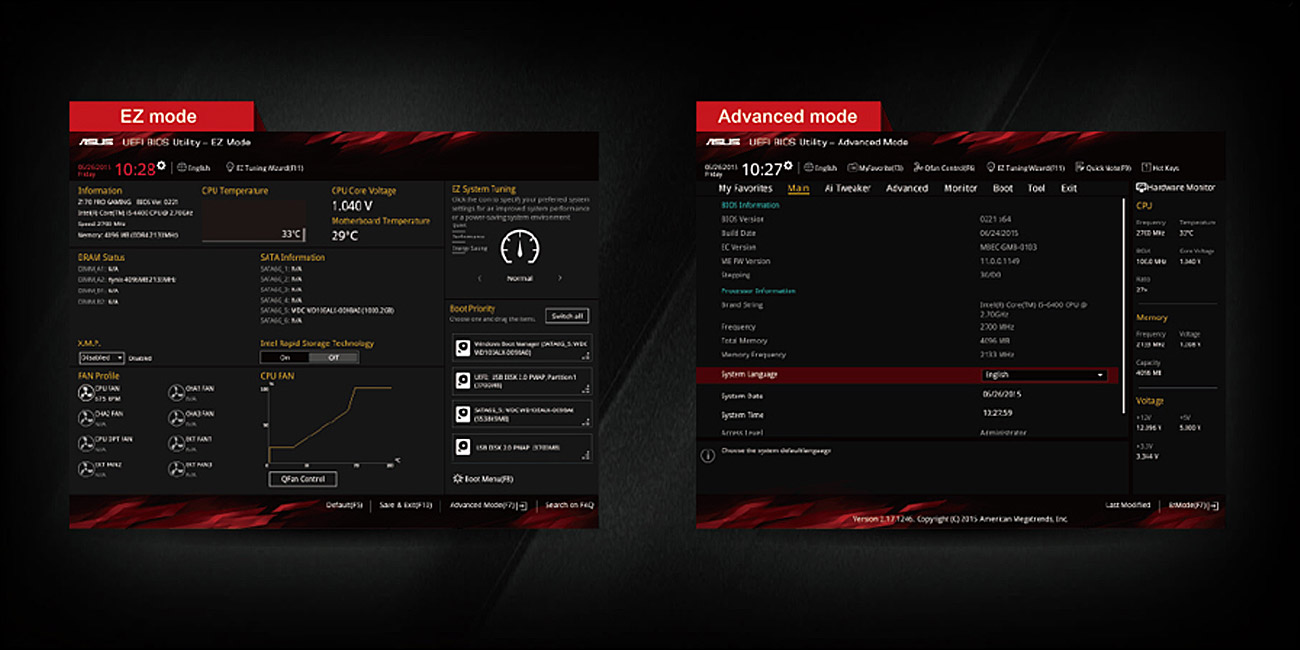Open Quick Note(F9) in Advanced mode

coord(1104,168)
